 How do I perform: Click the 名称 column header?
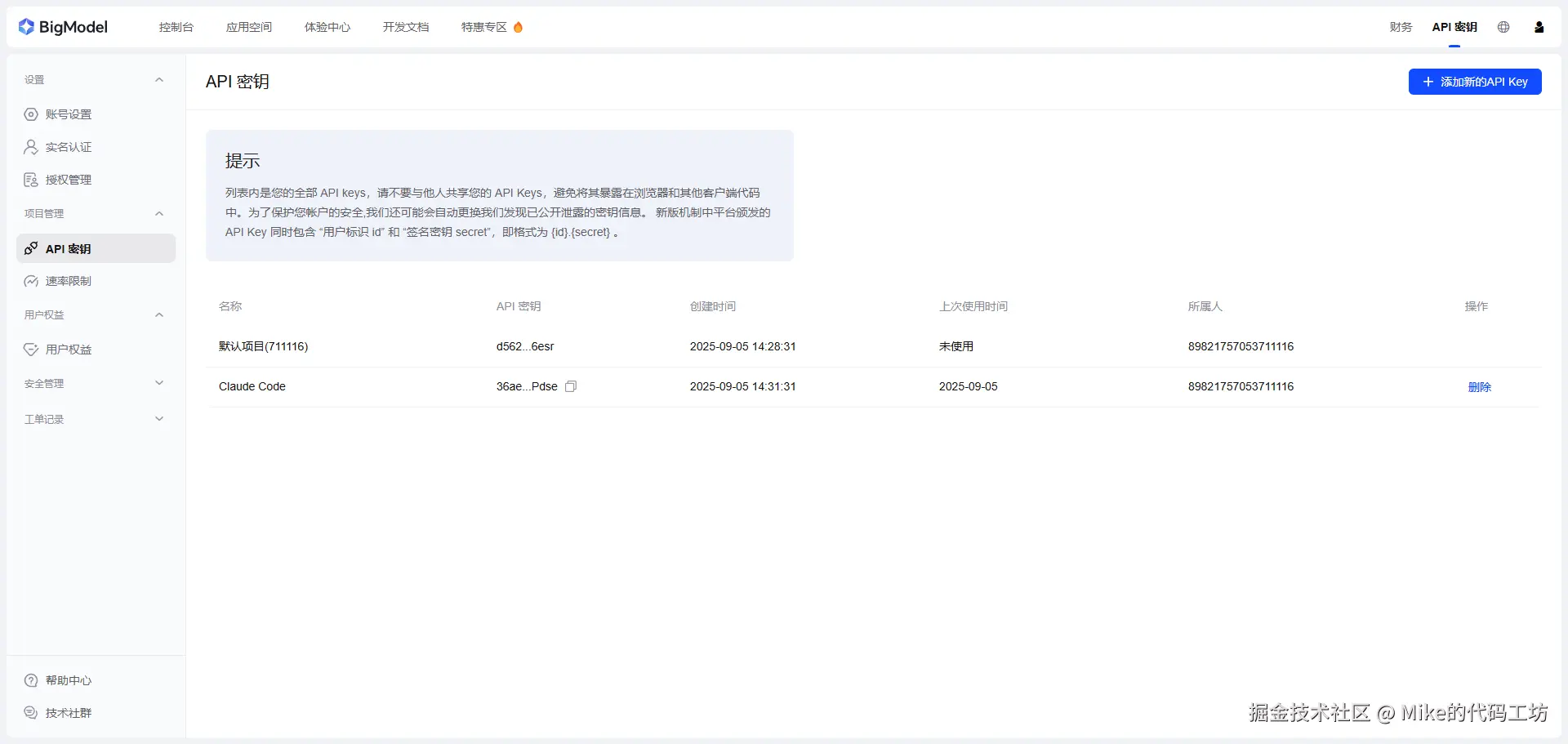coord(230,306)
